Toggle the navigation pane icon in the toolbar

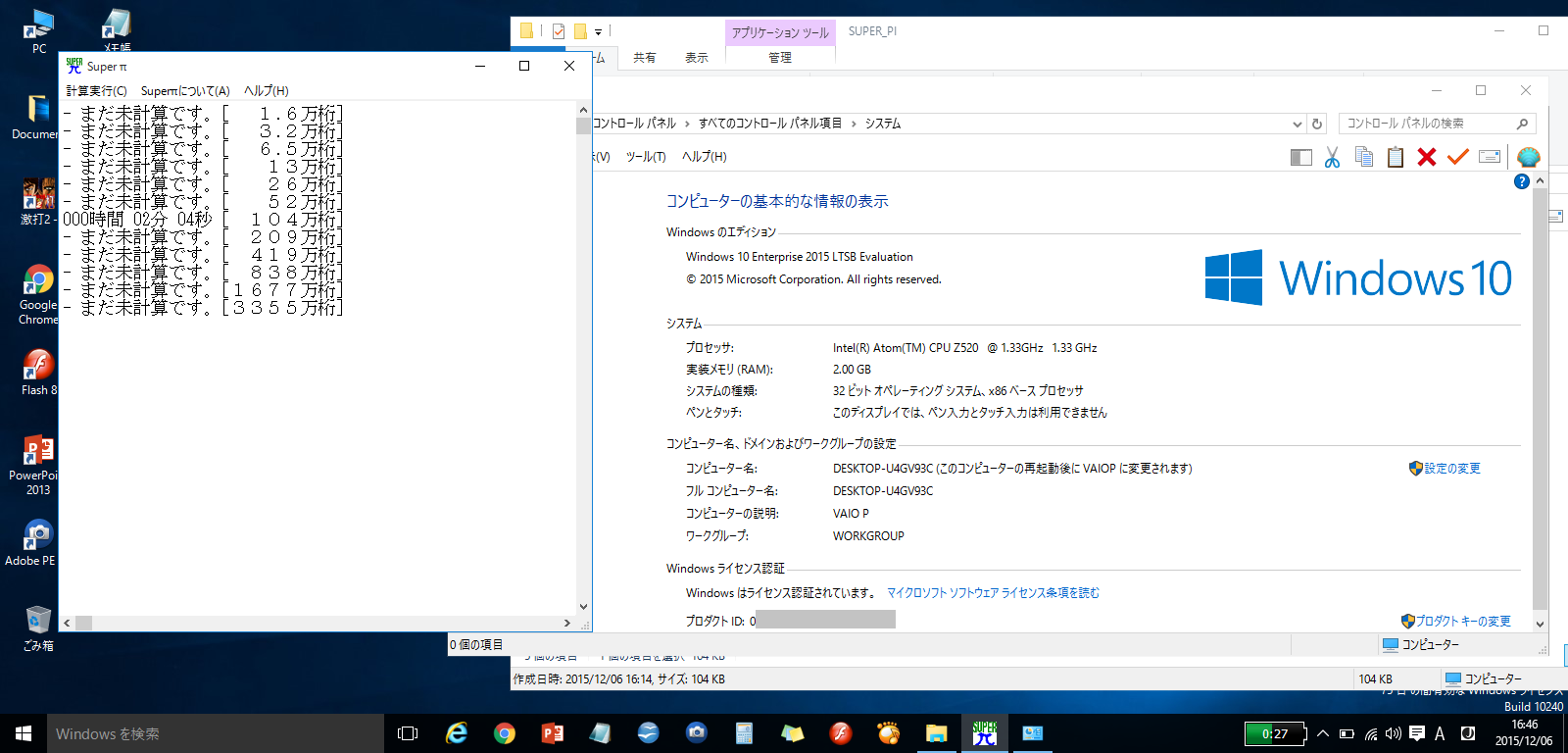click(1301, 157)
